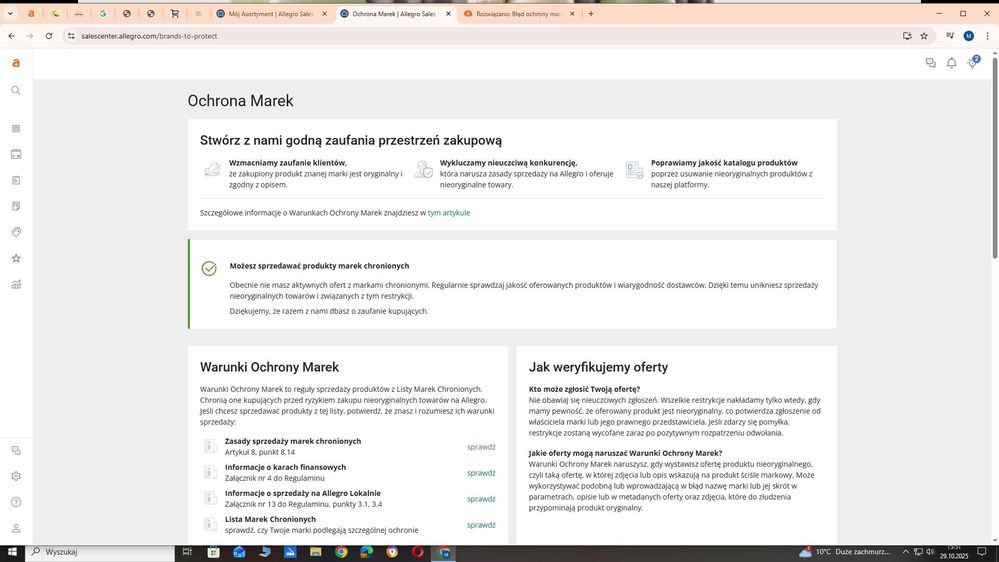Switch to the Mój Asortyment tab

coord(268,14)
